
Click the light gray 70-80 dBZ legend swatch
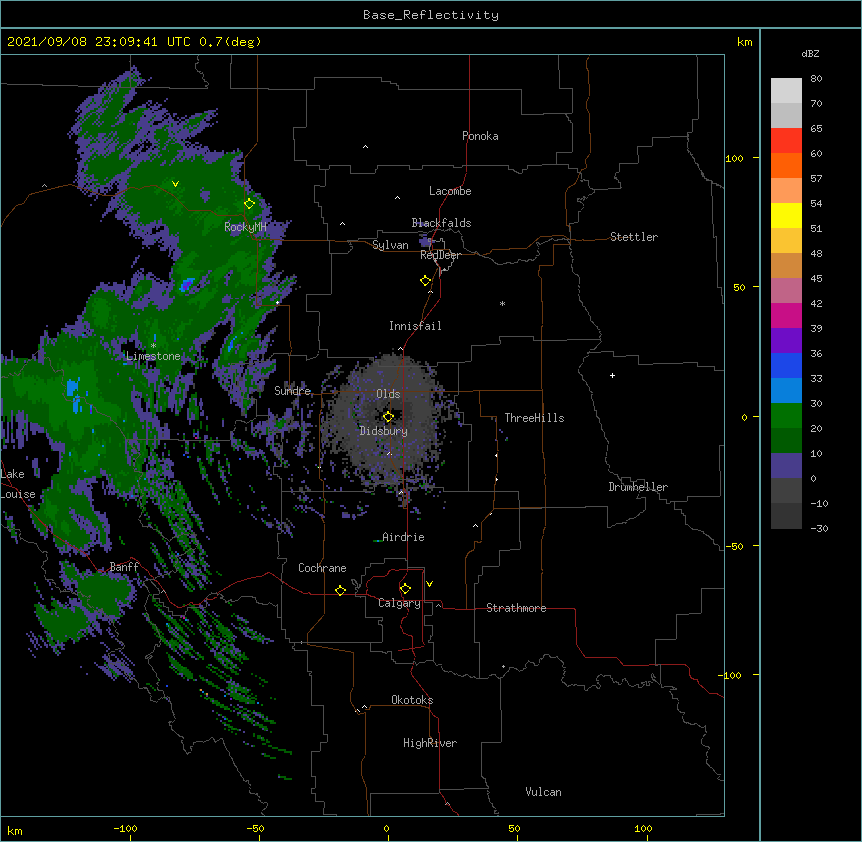click(786, 91)
